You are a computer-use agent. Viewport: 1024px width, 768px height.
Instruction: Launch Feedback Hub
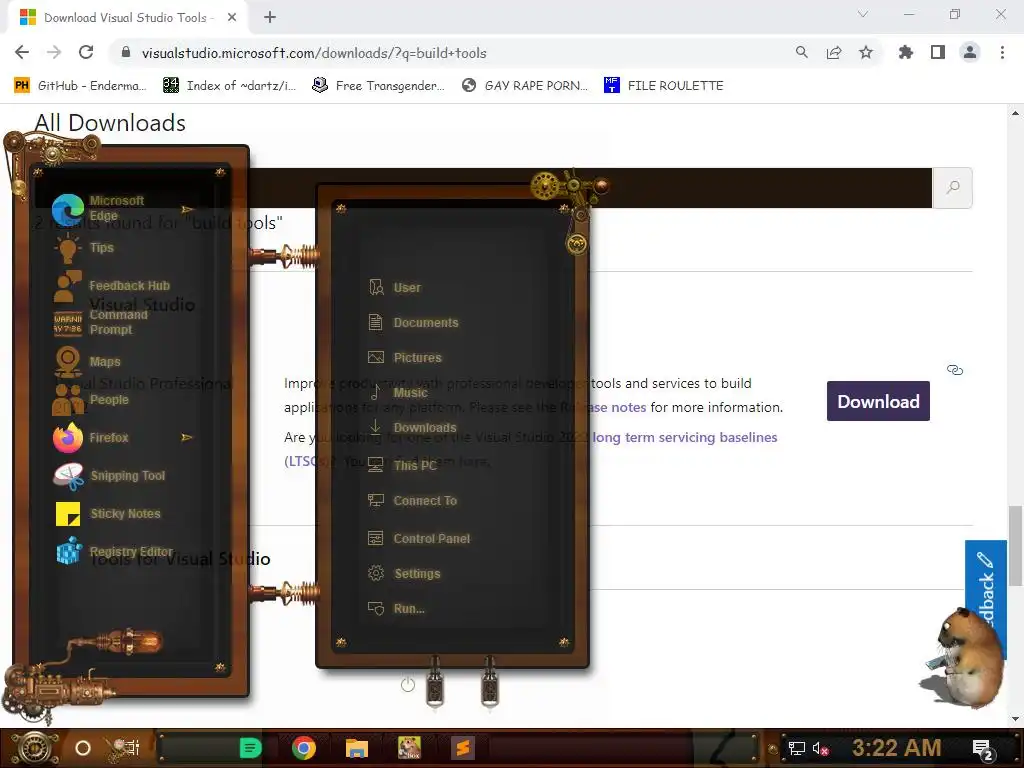[x=112, y=285]
